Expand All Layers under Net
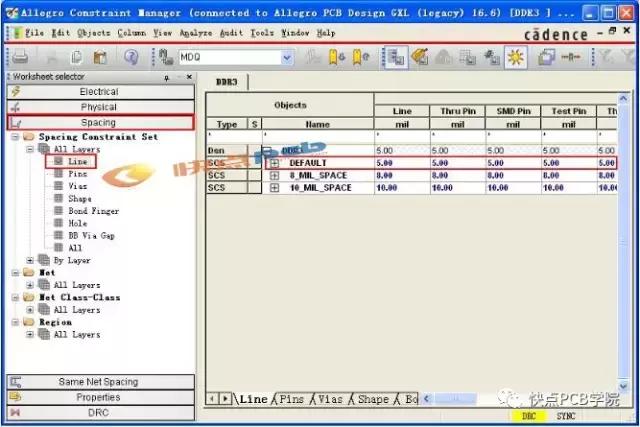Viewport: 640px width, 427px height. point(30,285)
